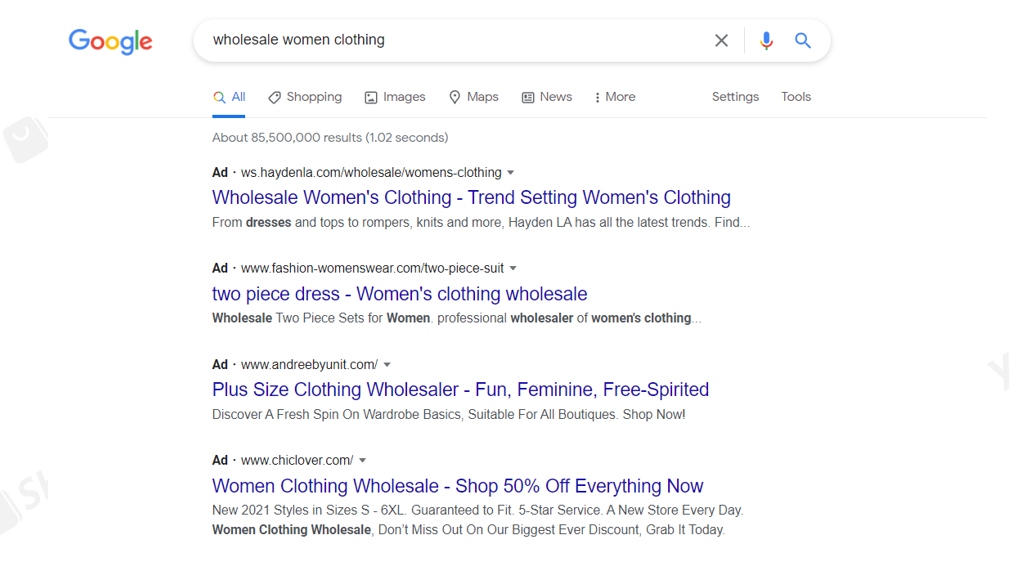Click the blue magnifying glass search icon
Viewport: 1028px width, 564px height.
tap(803, 41)
